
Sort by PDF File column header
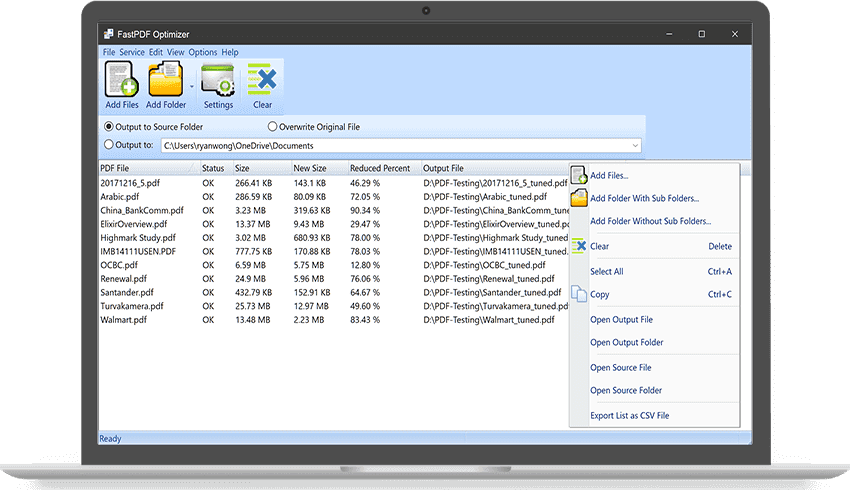pyautogui.click(x=150, y=168)
